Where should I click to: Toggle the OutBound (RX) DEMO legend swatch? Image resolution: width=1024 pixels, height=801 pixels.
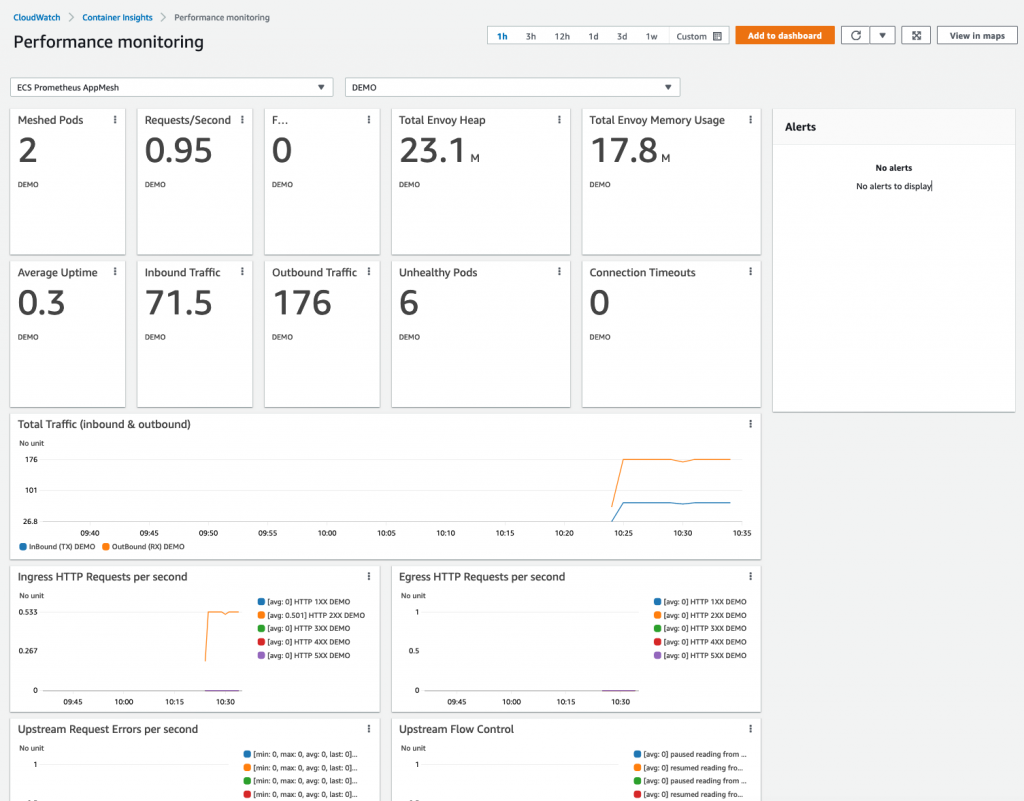tap(105, 547)
